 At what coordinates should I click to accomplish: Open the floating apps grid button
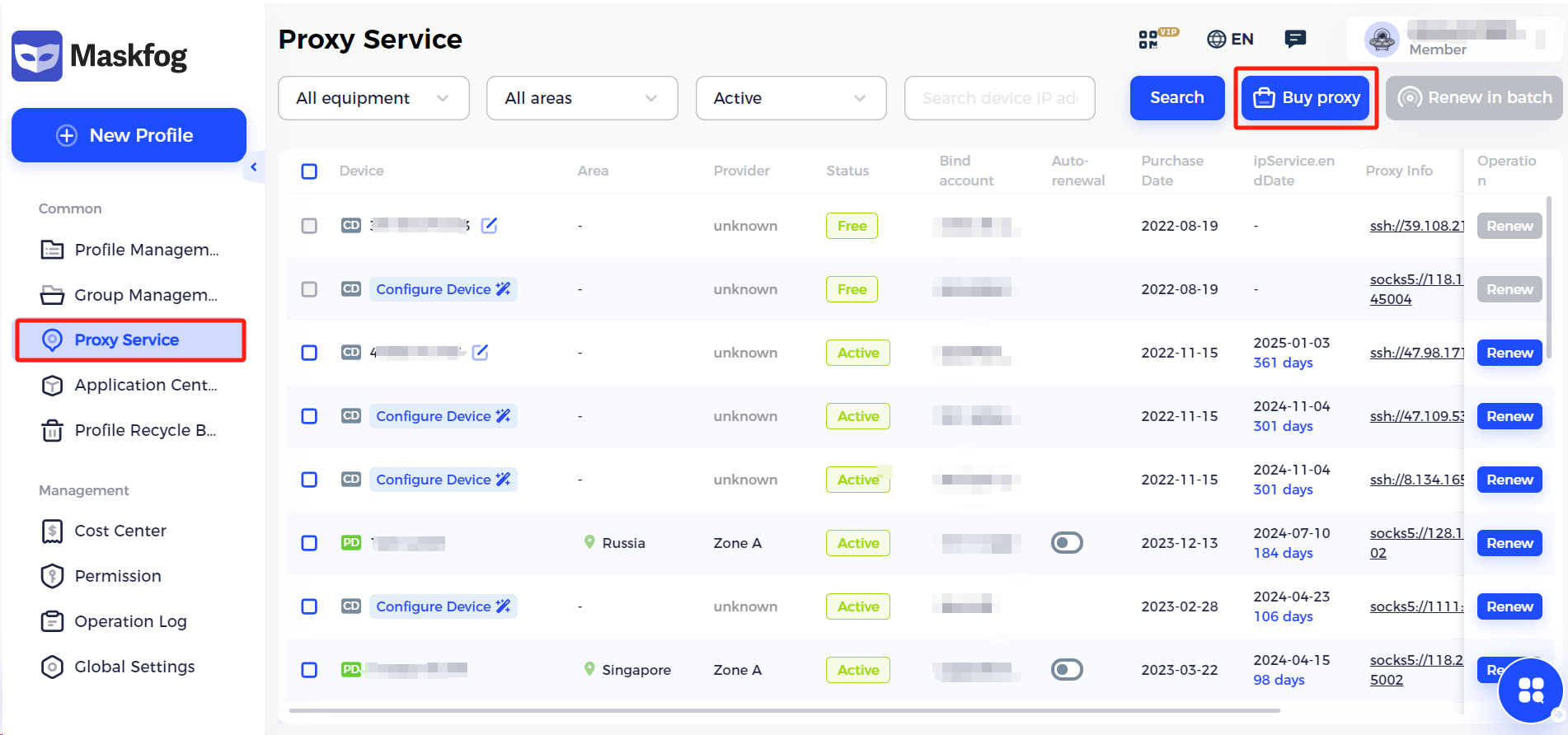[1530, 690]
